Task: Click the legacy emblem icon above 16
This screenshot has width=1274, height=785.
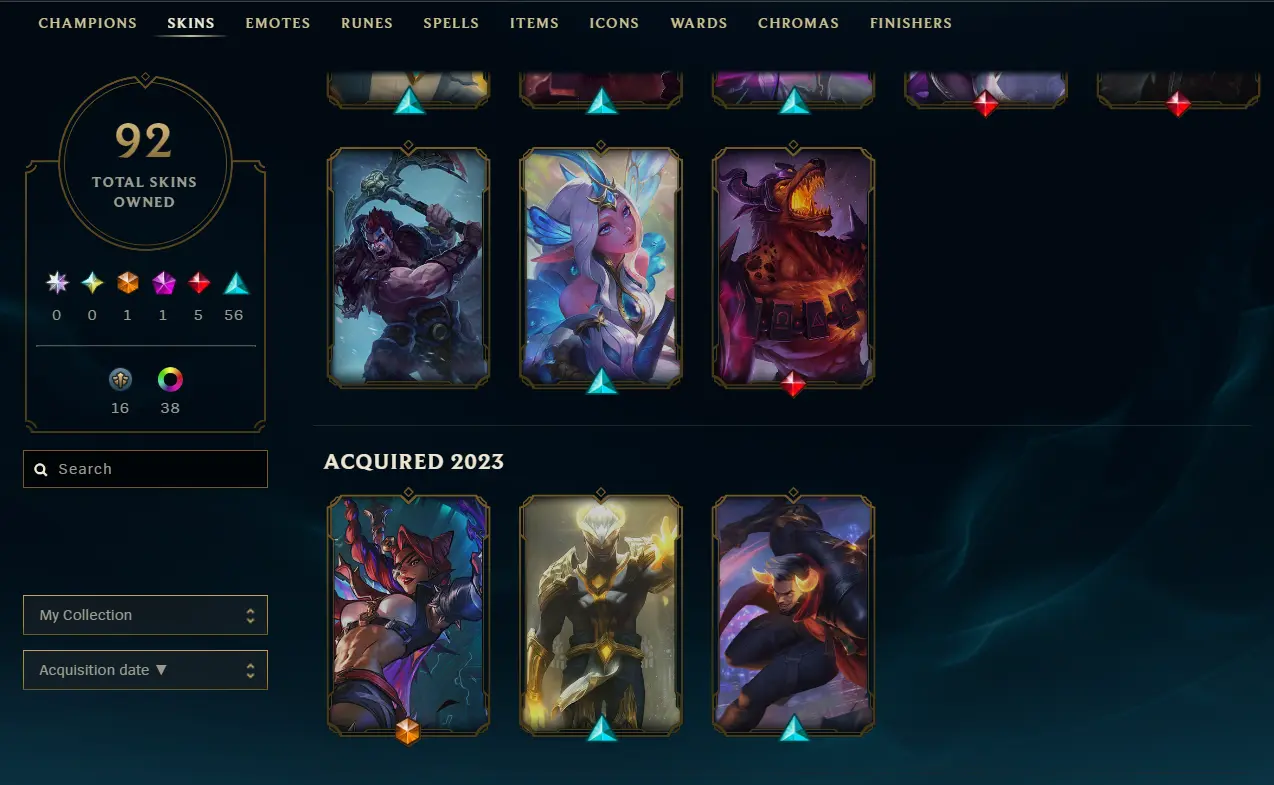Action: point(120,380)
